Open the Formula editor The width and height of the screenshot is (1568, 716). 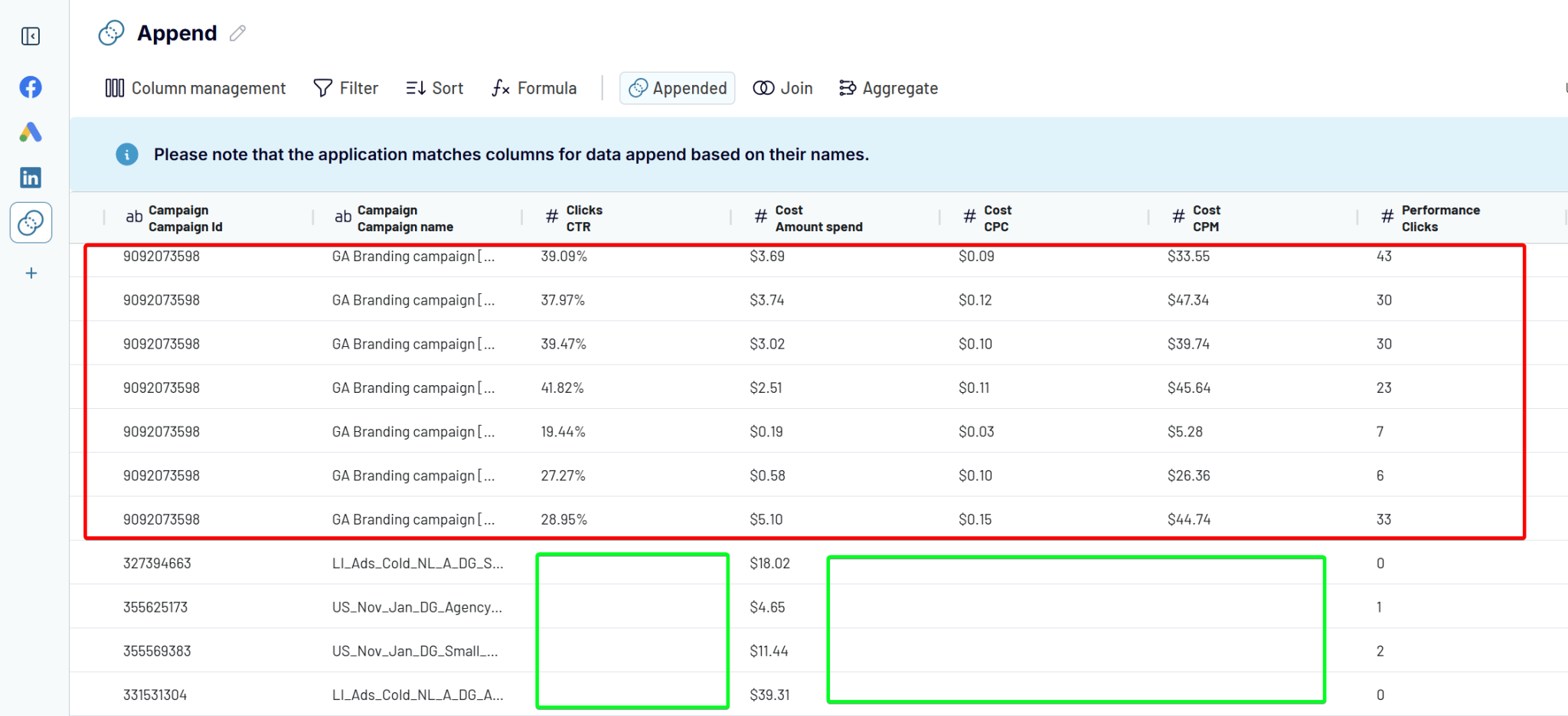pyautogui.click(x=534, y=87)
